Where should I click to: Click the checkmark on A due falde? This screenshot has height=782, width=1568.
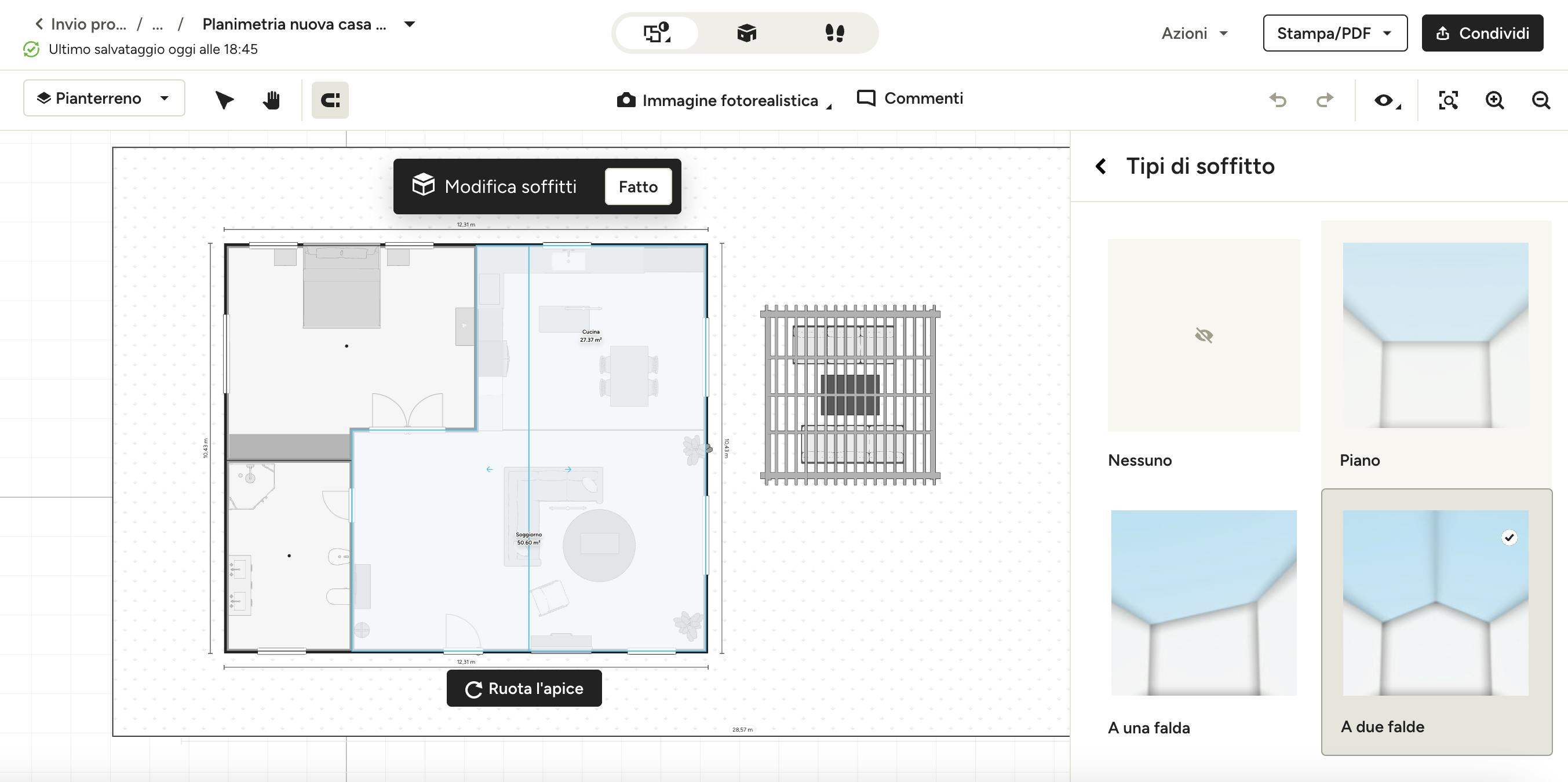tap(1509, 538)
